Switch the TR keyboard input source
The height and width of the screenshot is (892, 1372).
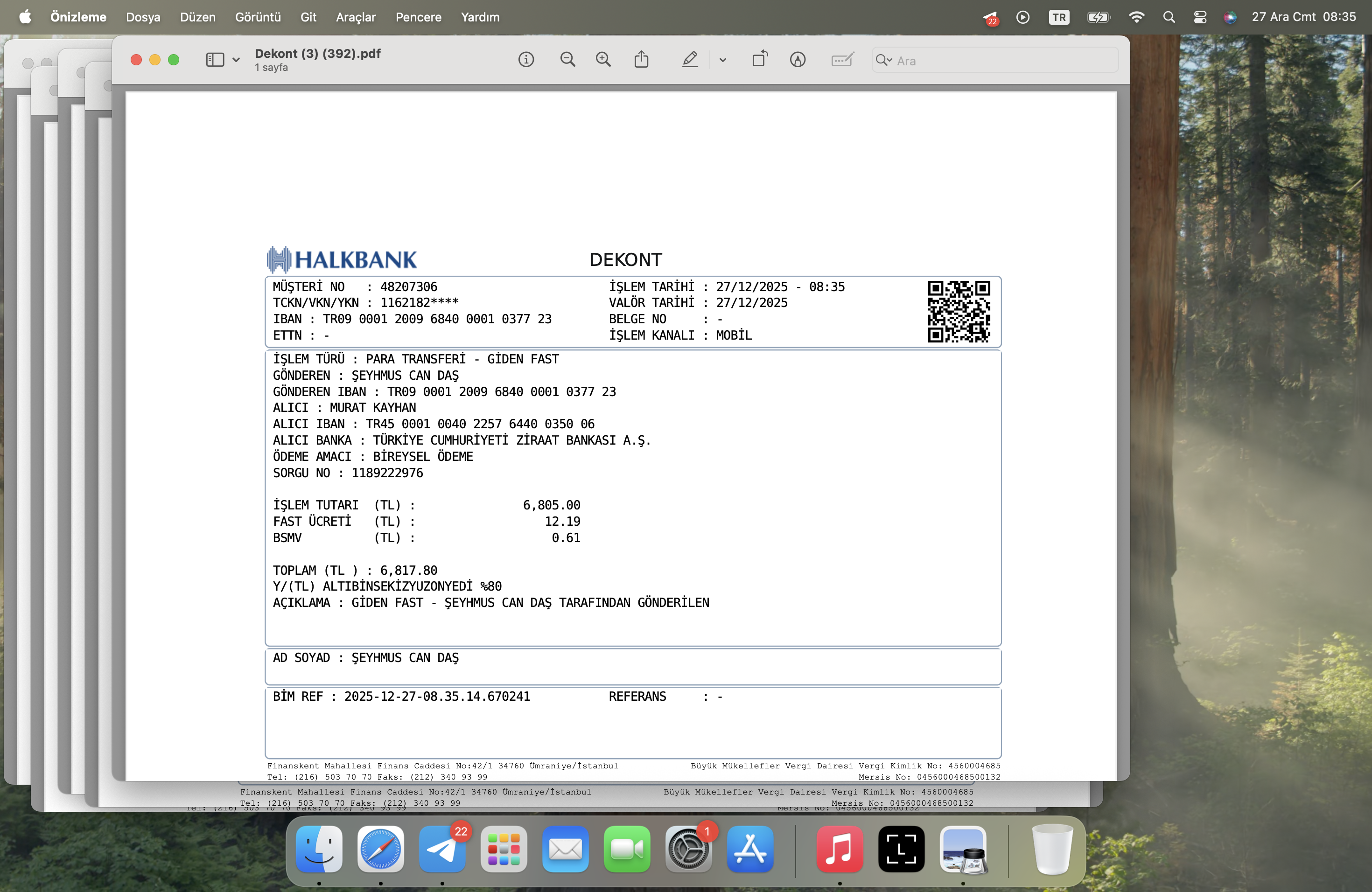pyautogui.click(x=1059, y=17)
